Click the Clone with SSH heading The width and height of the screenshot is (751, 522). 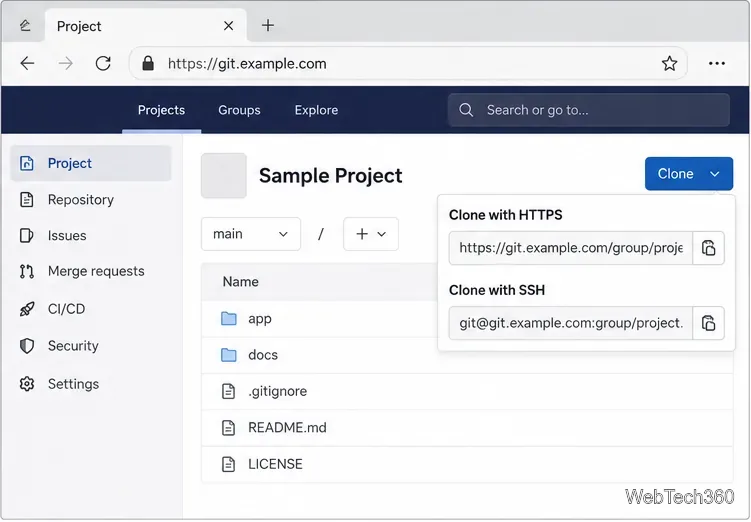(497, 290)
